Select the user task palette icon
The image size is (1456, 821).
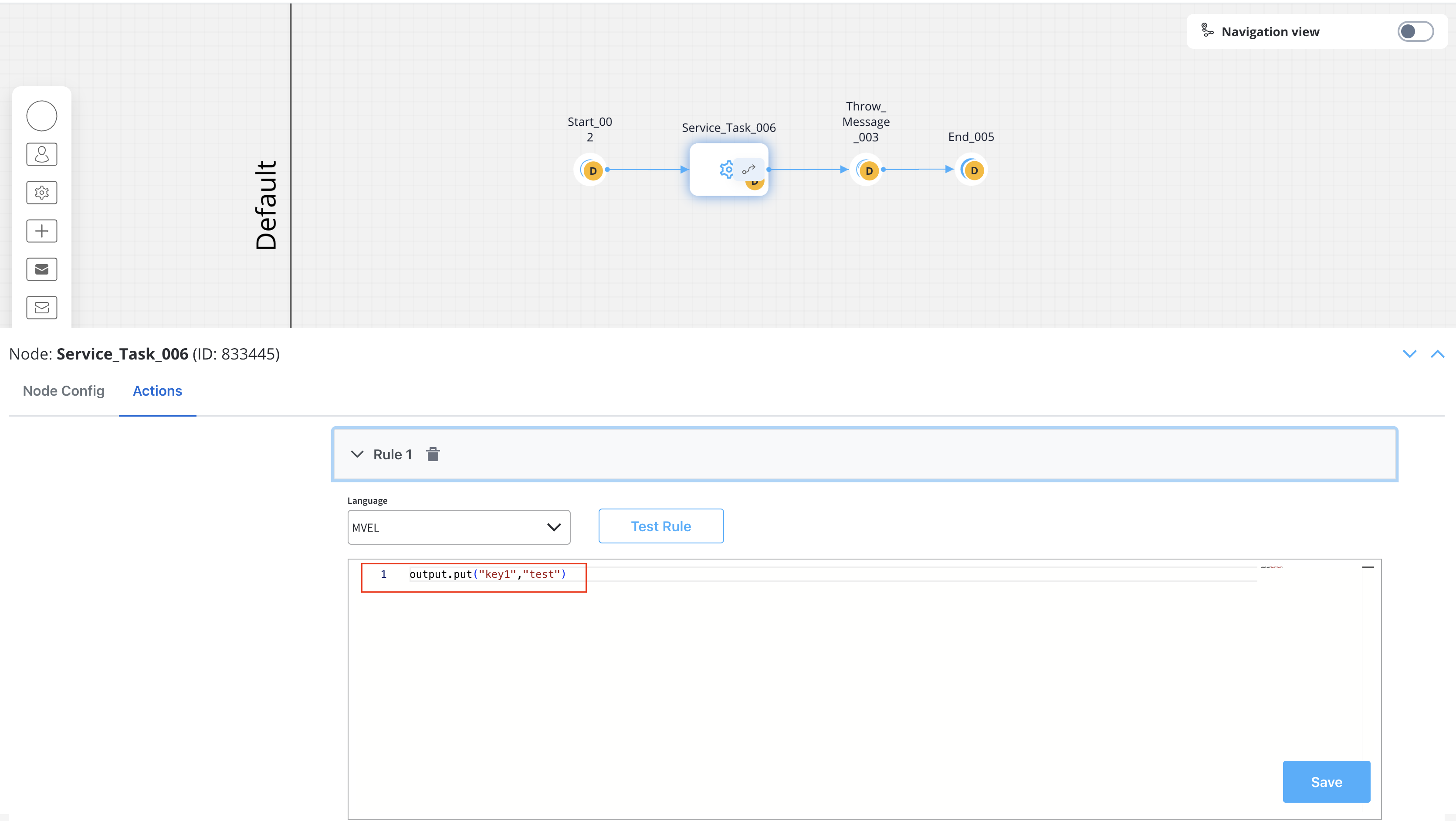[42, 154]
